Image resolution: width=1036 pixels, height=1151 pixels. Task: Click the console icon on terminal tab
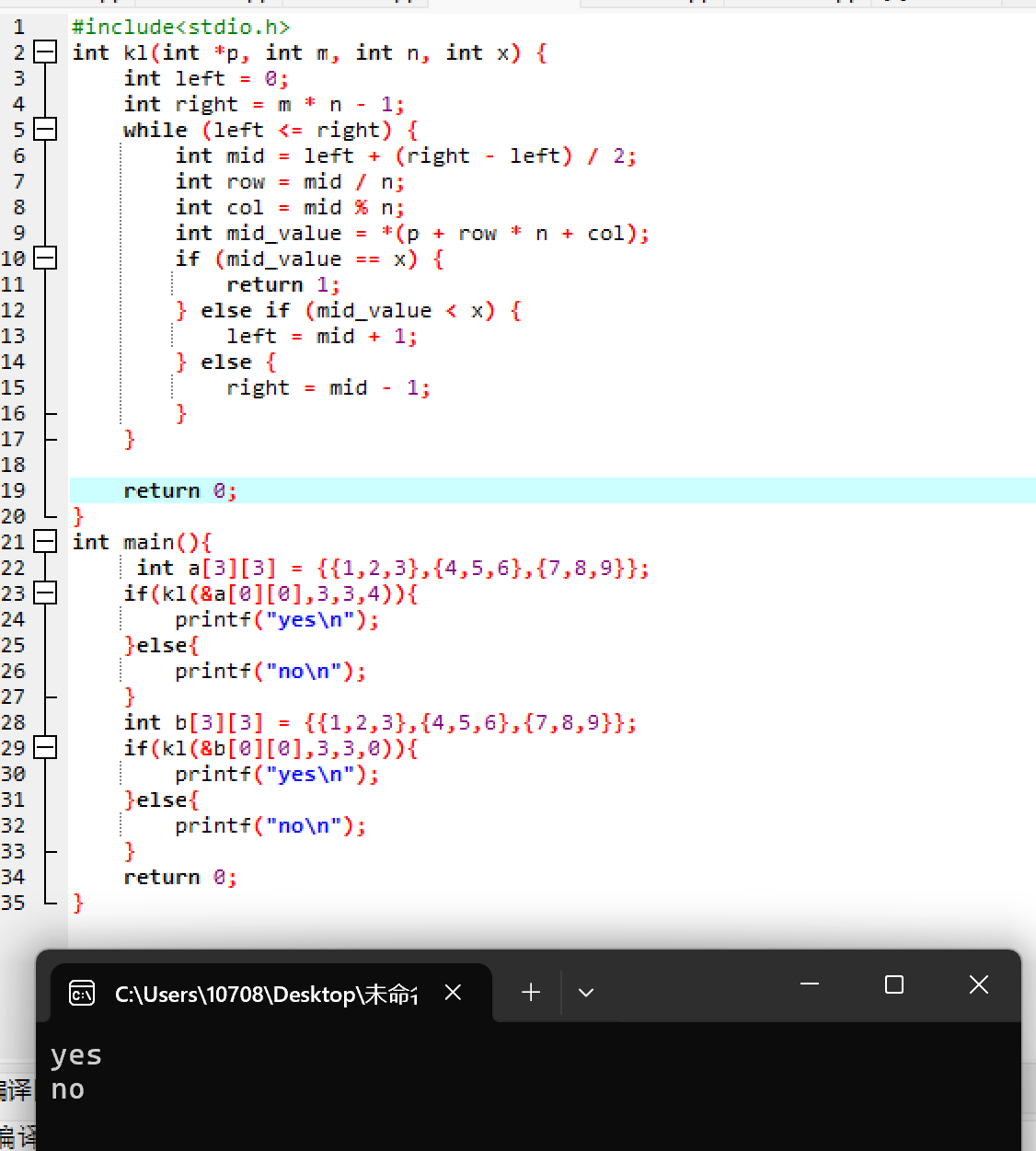[82, 994]
